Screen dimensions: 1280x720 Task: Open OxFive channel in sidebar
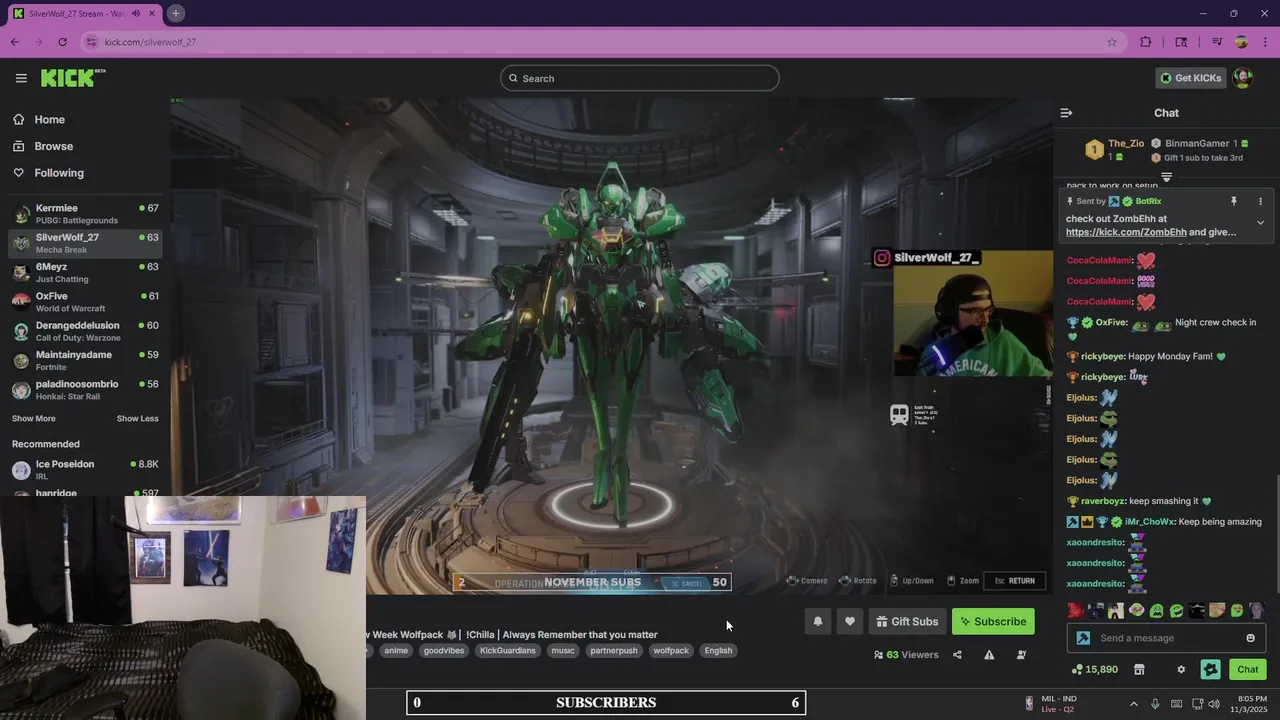pos(85,301)
